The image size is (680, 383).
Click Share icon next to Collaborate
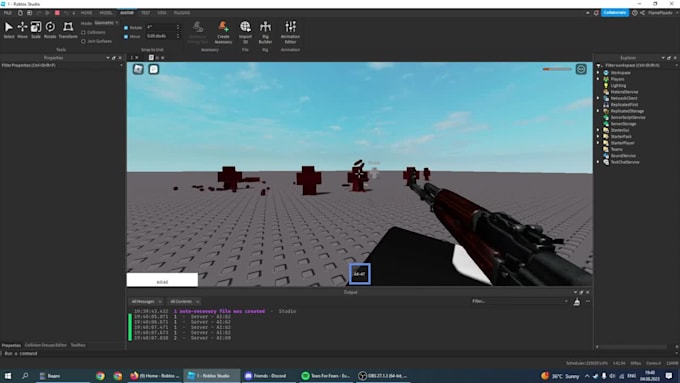[642, 13]
